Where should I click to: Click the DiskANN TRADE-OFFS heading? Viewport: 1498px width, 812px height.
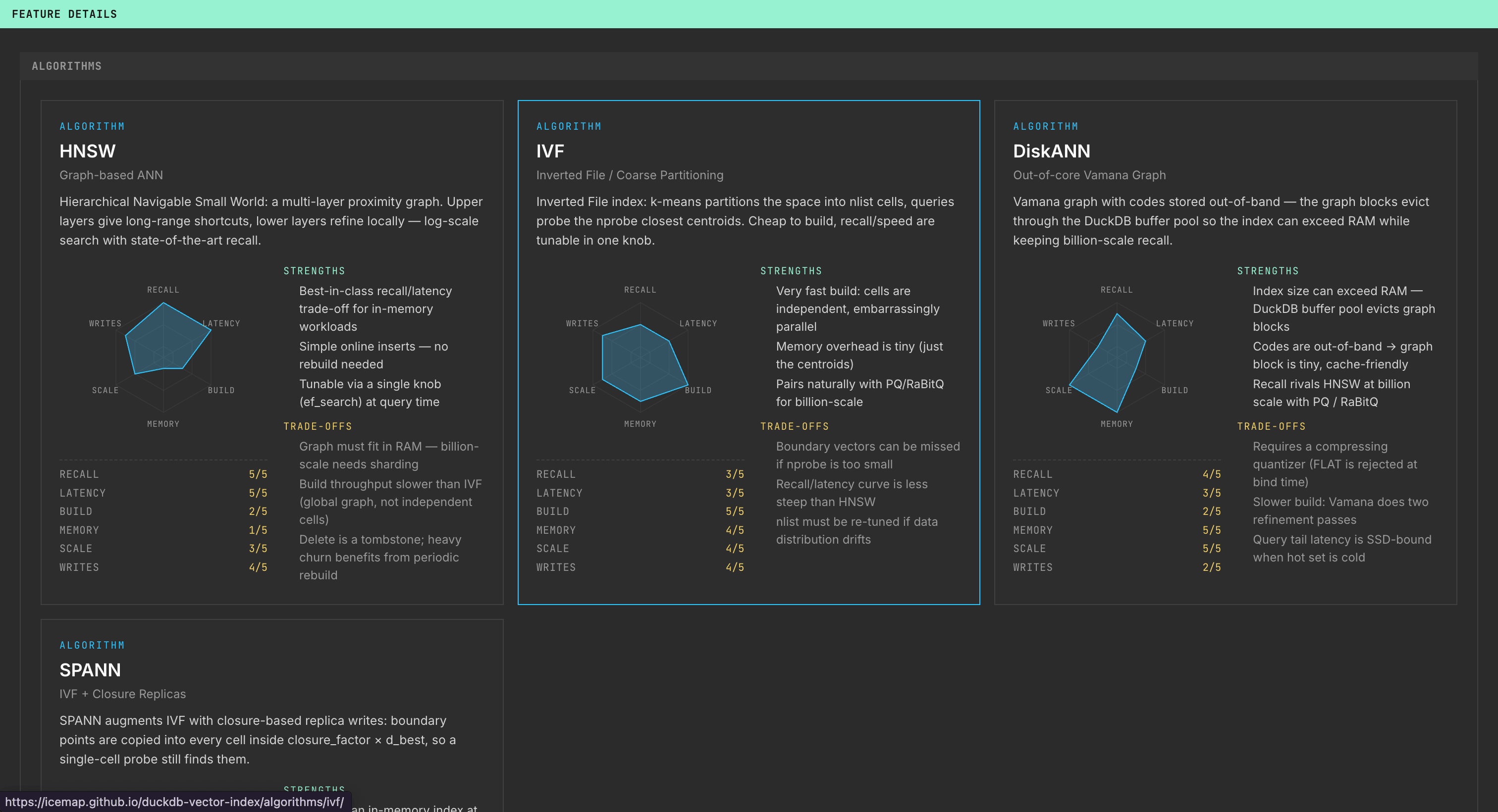pos(1271,426)
